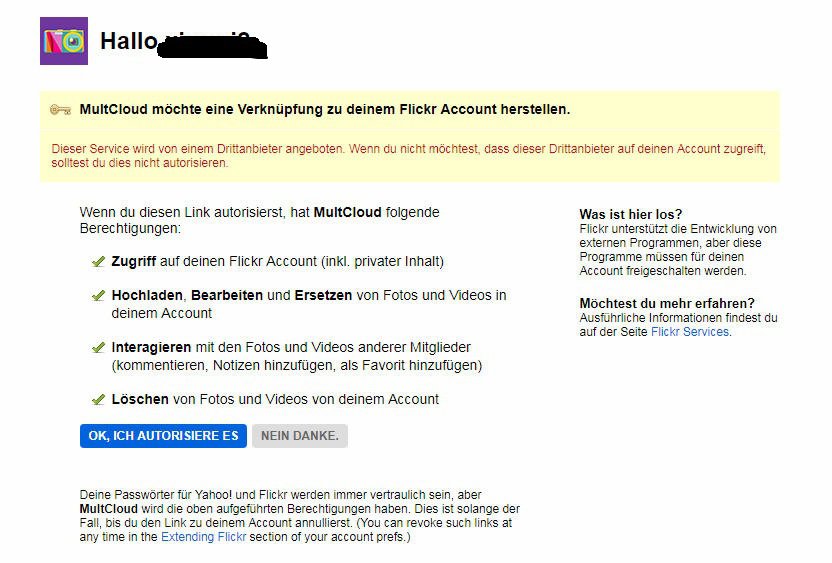
Task: Click text 'Löschen von Fotos und Videos'
Action: coord(275,400)
